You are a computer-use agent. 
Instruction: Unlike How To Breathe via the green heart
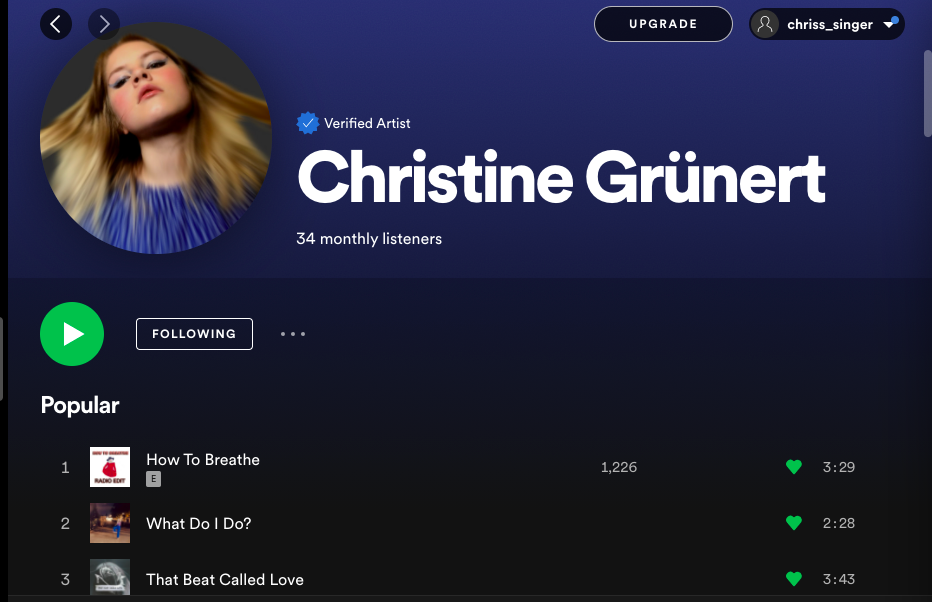794,467
